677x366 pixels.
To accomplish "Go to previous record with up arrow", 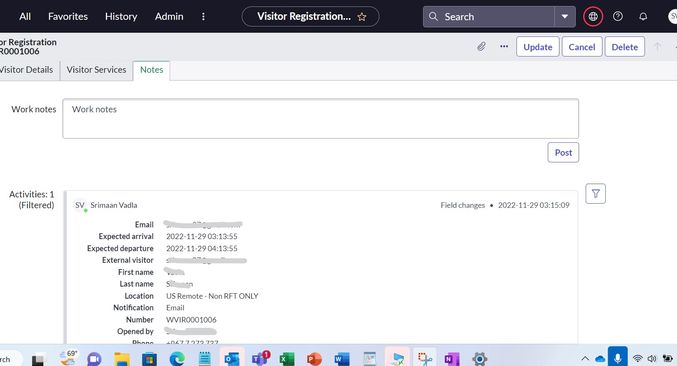I will 658,47.
